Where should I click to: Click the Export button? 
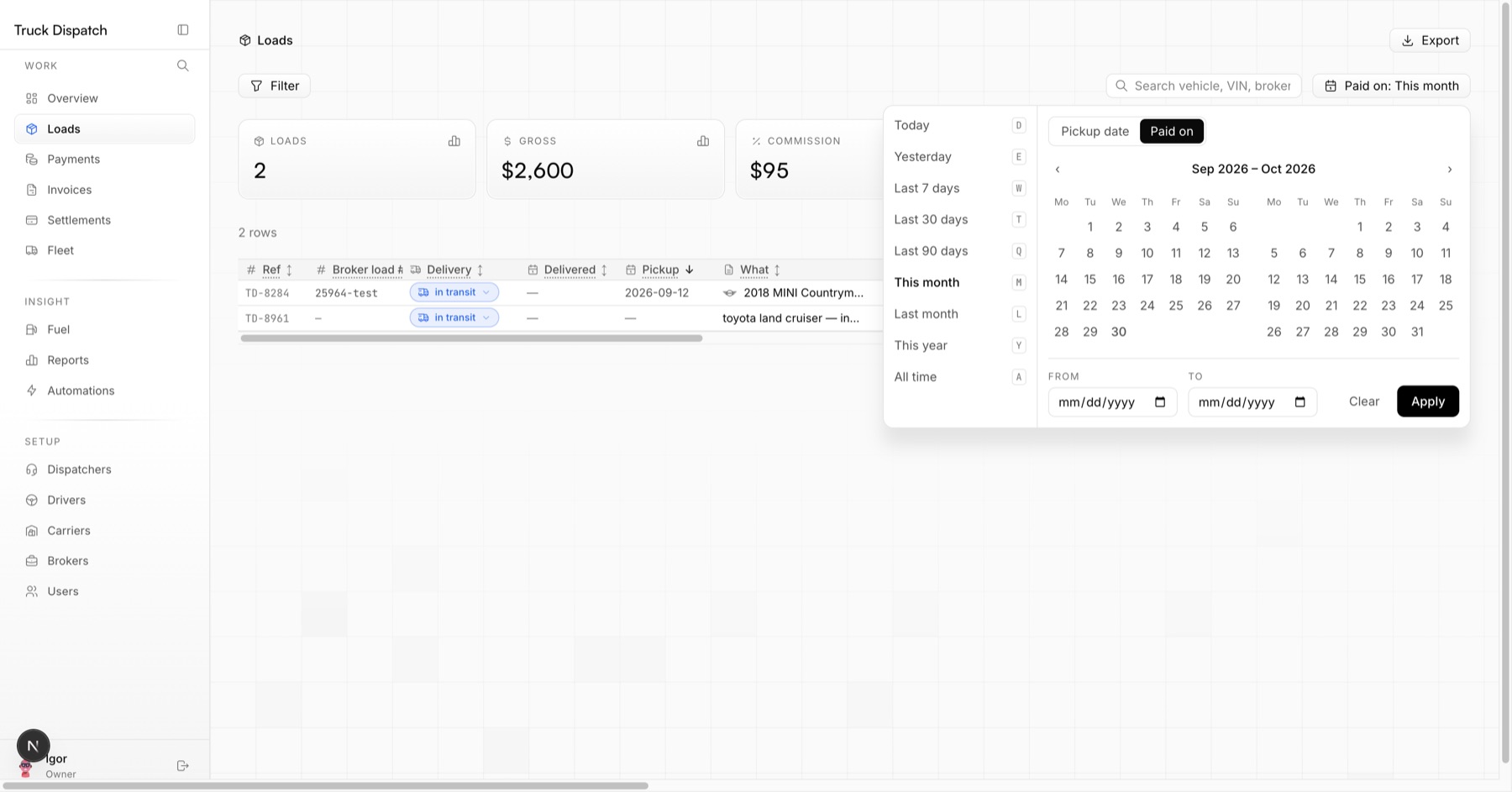1430,40
